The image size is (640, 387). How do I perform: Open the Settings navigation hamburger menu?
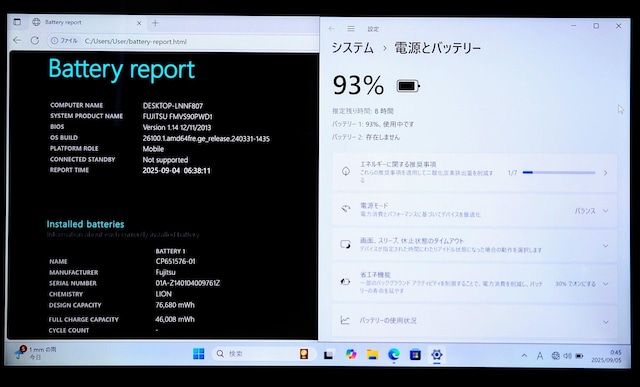(x=351, y=29)
